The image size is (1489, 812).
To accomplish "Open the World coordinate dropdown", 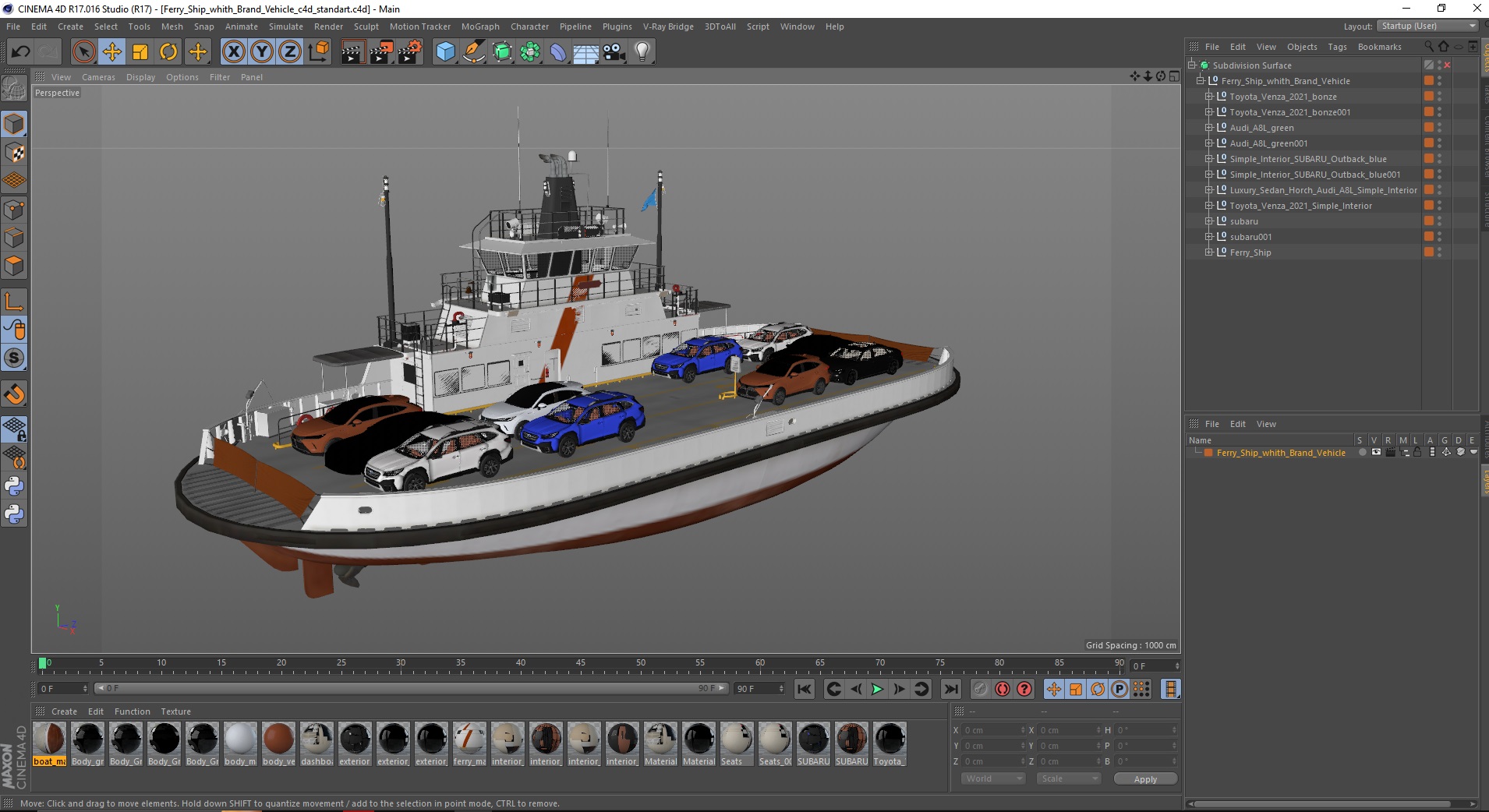I will coord(992,778).
